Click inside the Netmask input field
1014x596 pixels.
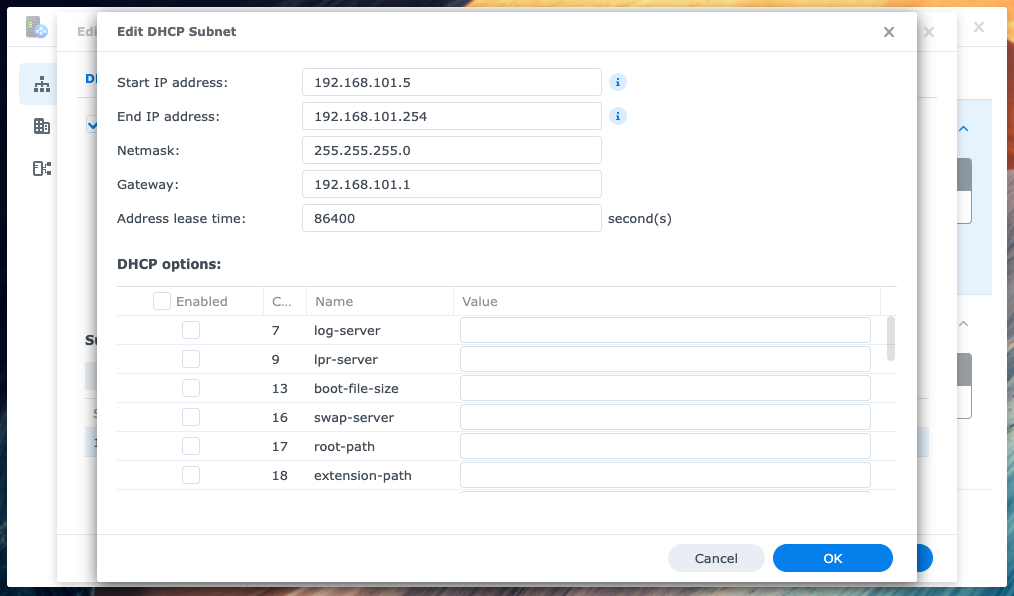pyautogui.click(x=451, y=150)
